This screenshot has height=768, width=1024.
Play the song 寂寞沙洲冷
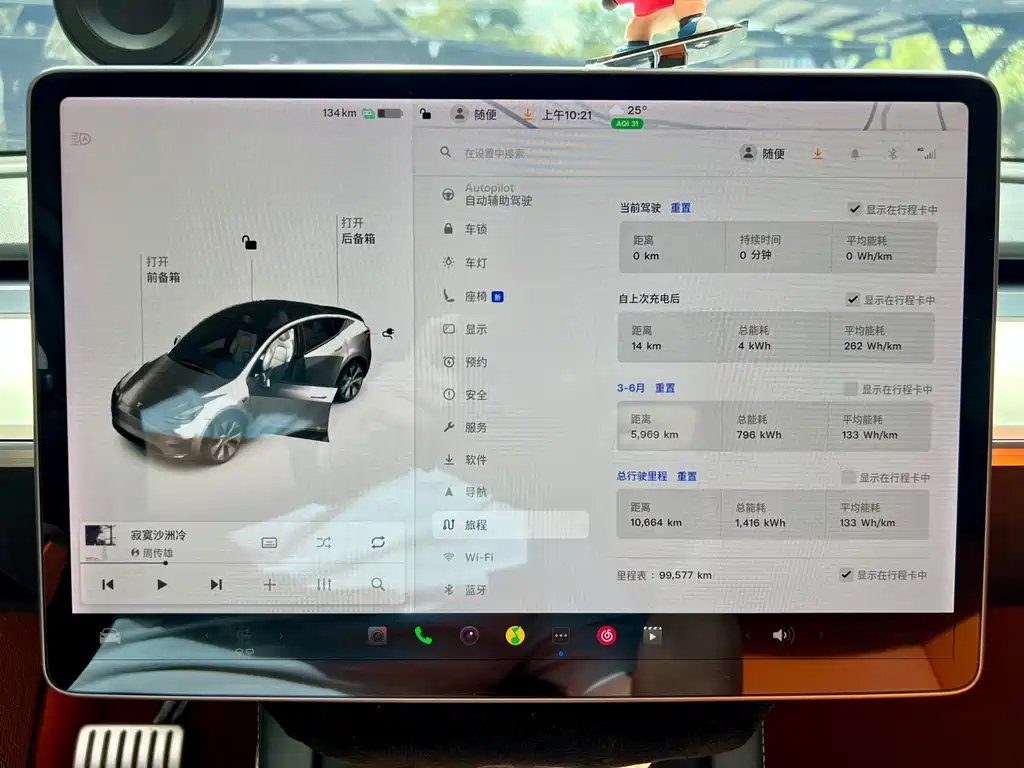click(162, 584)
